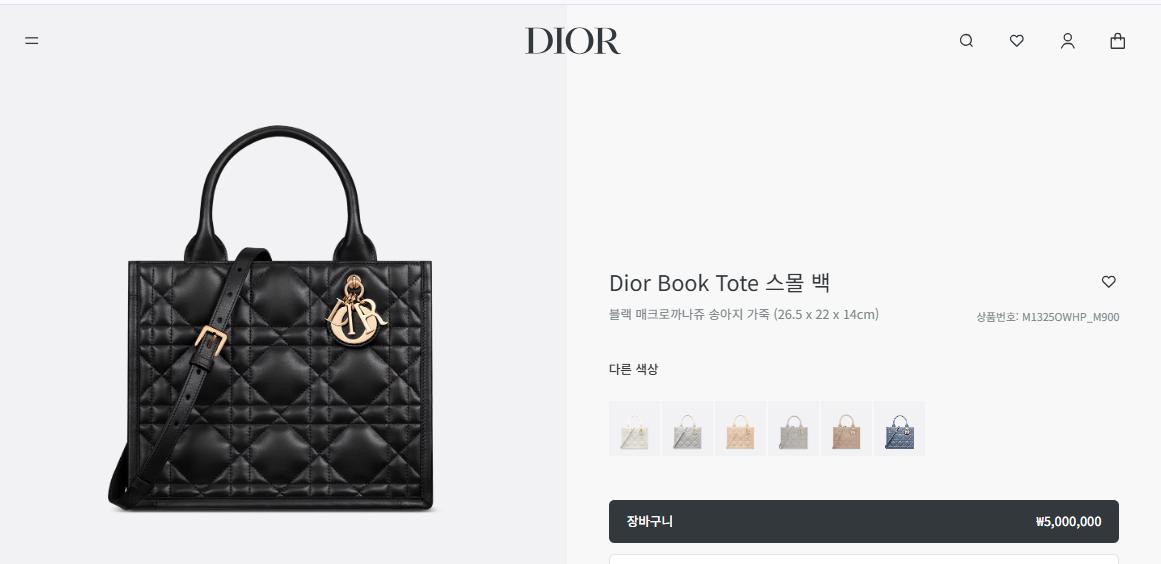
Task: Click the 다른 색상 label
Action: tap(633, 369)
